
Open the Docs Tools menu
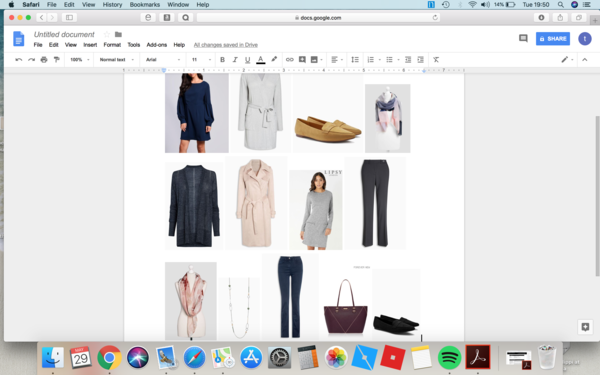coord(134,45)
